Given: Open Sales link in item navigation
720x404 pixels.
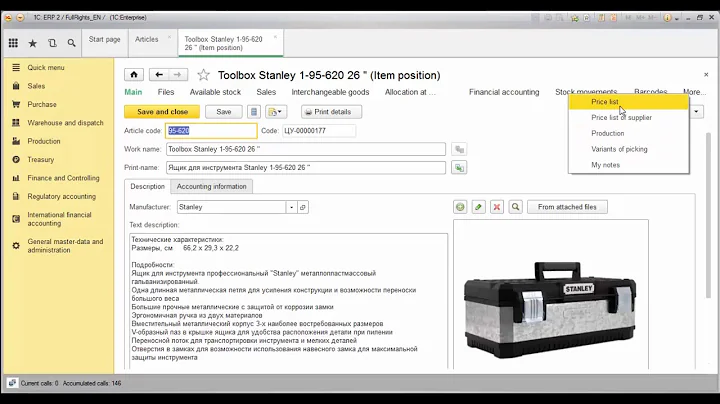Looking at the screenshot, I should [266, 92].
